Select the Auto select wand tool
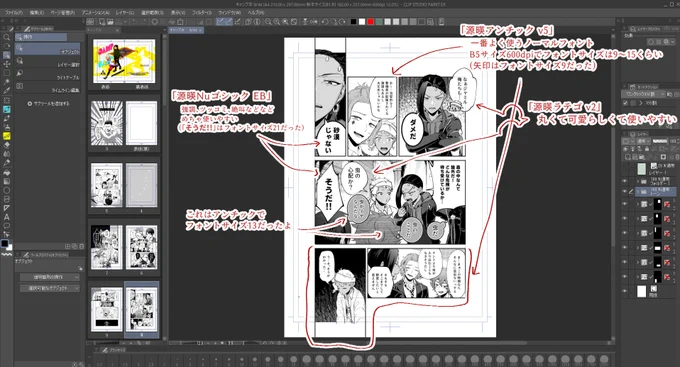Image resolution: width=680 pixels, height=367 pixels. (7, 82)
